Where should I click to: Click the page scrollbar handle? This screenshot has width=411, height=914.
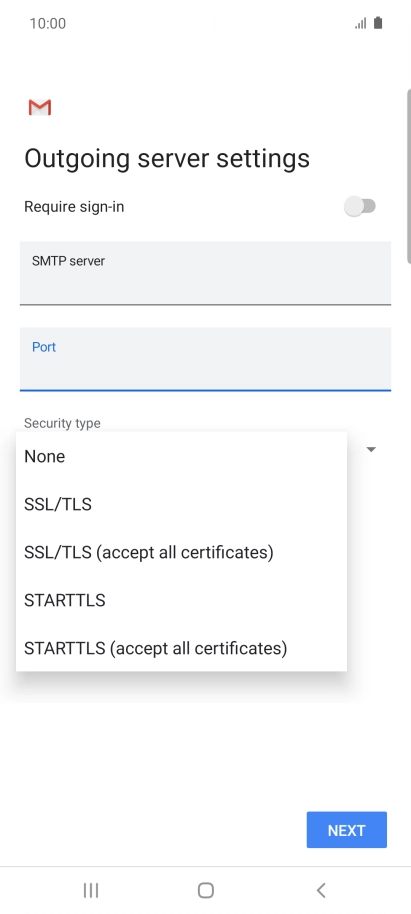coord(409,175)
